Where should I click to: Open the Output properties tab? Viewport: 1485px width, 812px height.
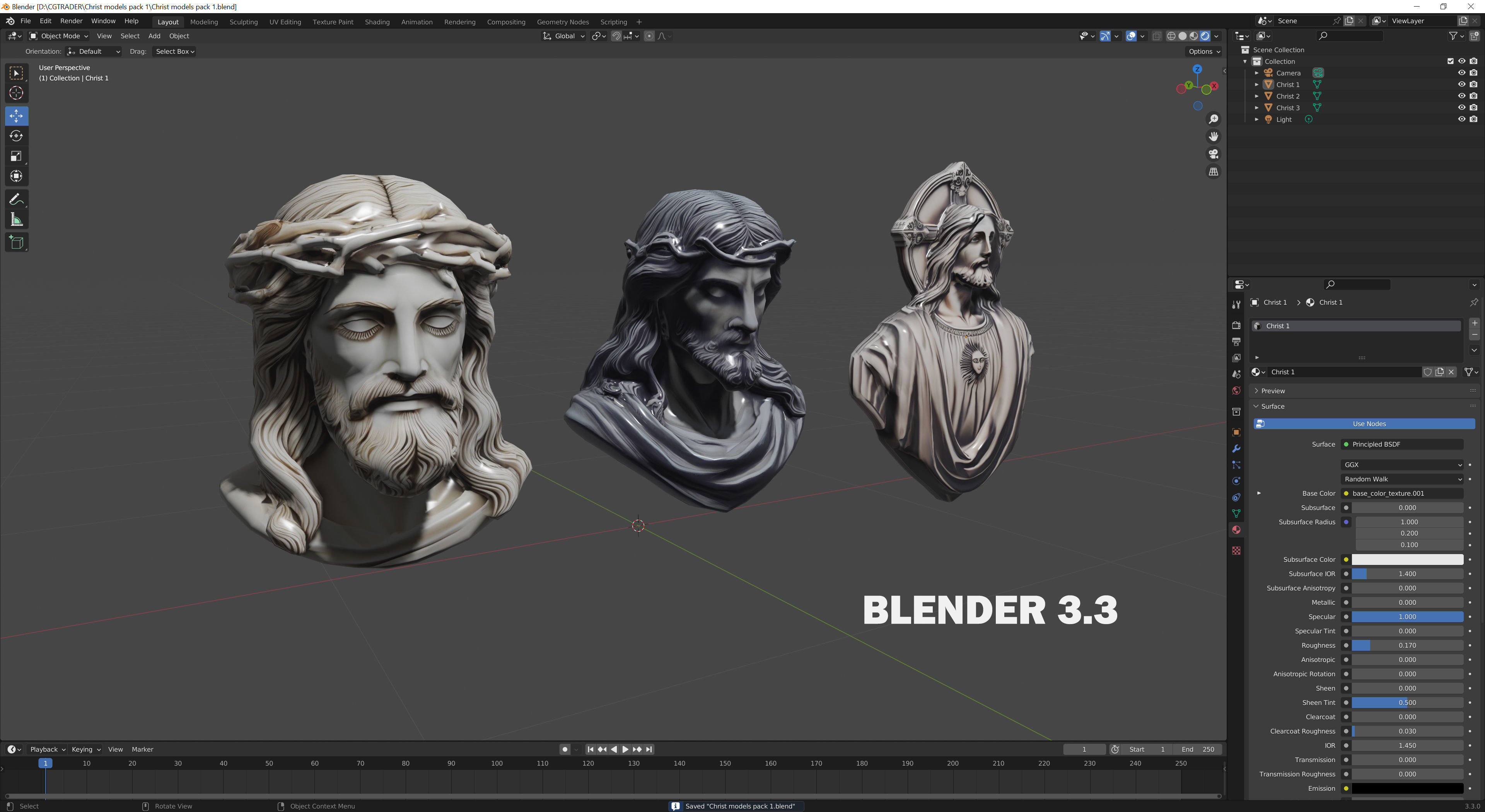pyautogui.click(x=1236, y=342)
